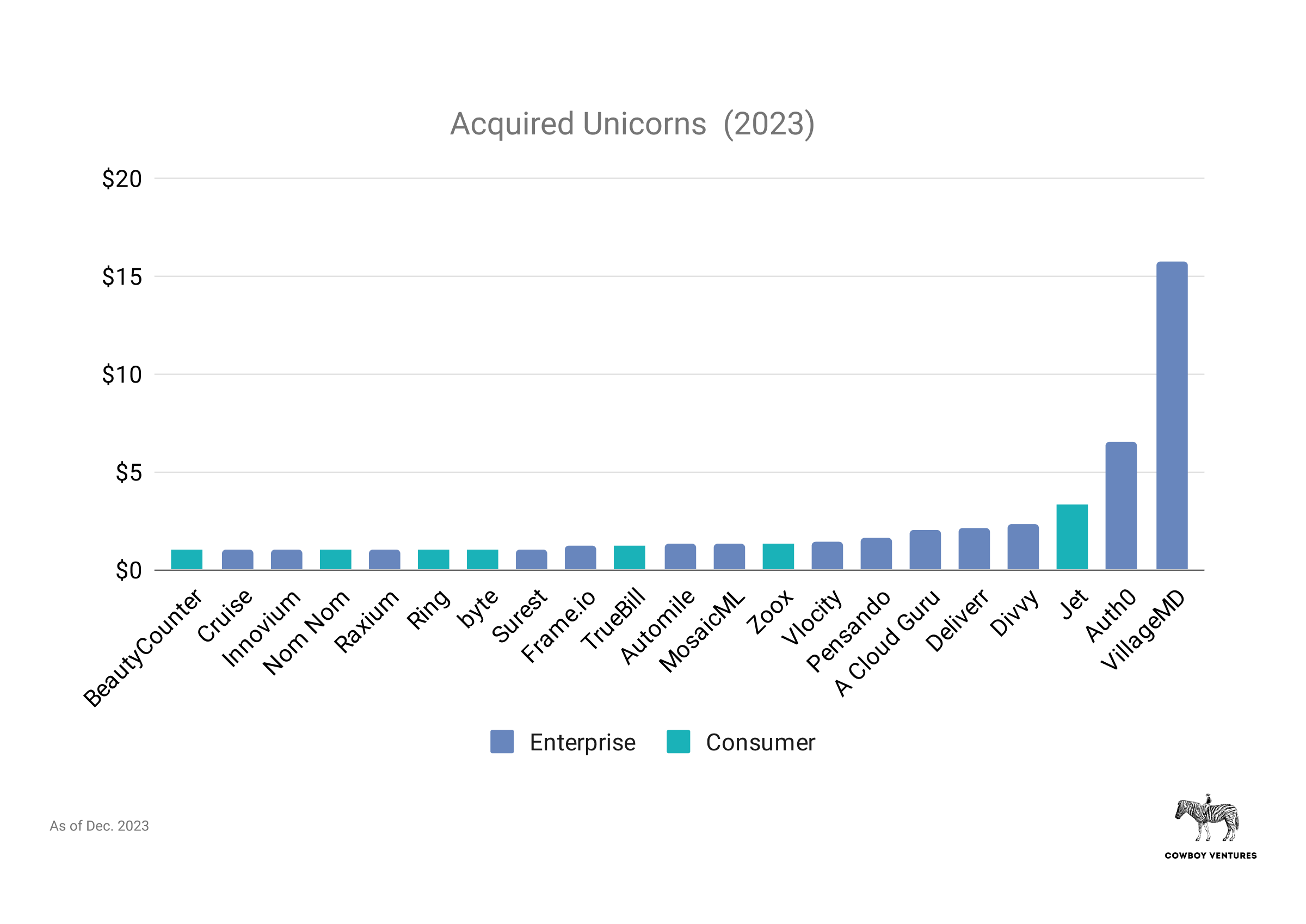Click the MosaicML axis label
The width and height of the screenshot is (1306, 924).
tap(702, 632)
